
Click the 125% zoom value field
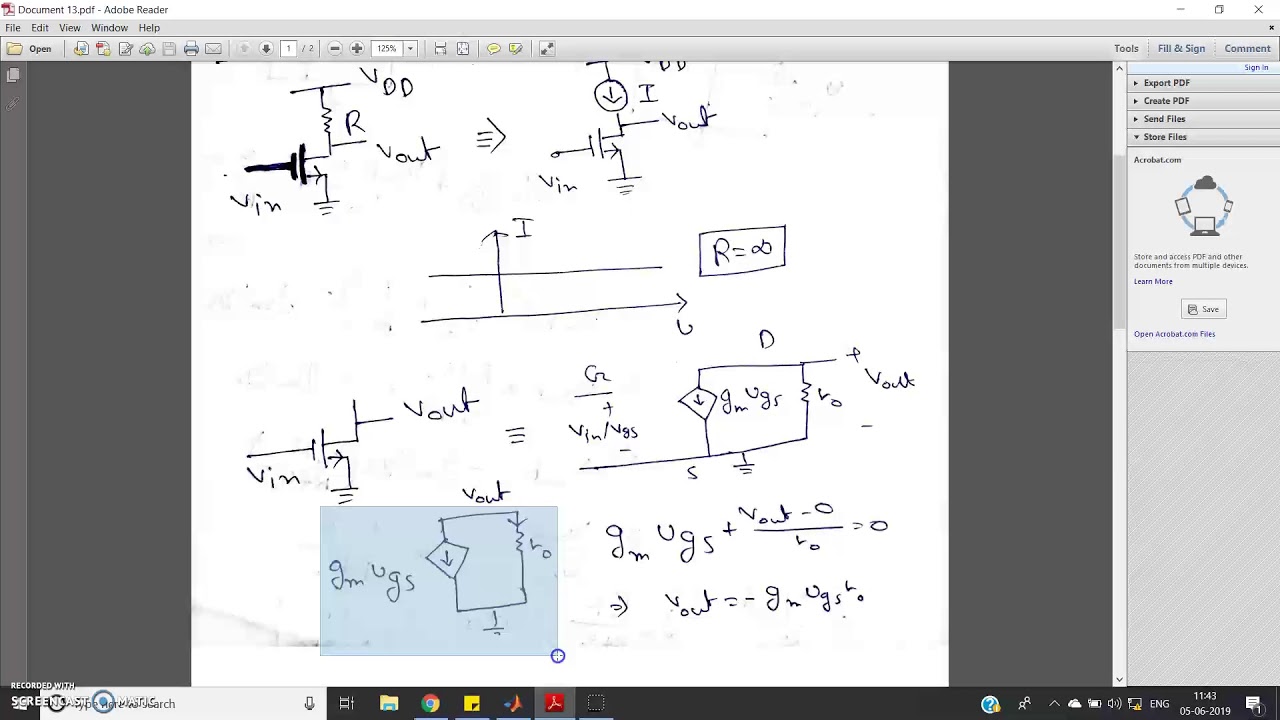[x=387, y=48]
